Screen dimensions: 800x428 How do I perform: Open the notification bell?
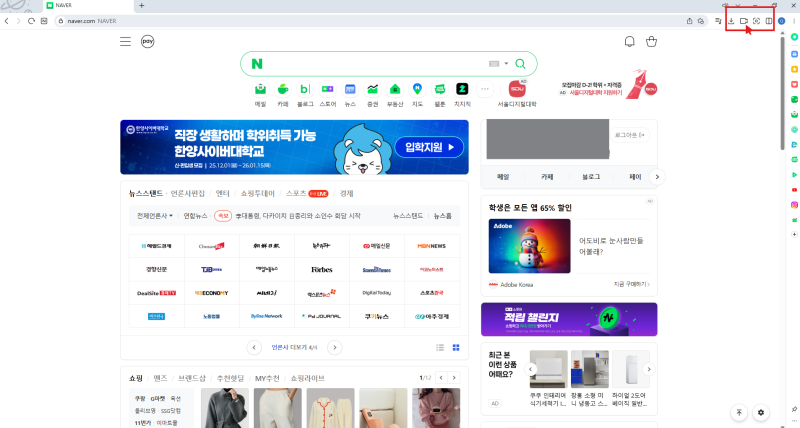click(630, 42)
